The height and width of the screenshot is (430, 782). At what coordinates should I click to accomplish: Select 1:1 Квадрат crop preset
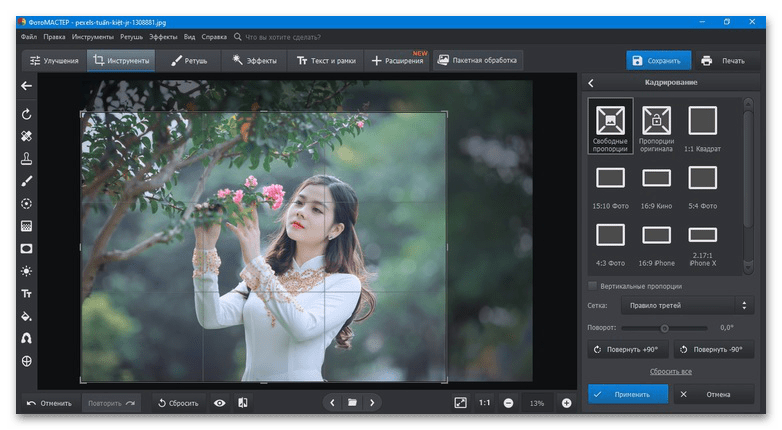[x=703, y=128]
